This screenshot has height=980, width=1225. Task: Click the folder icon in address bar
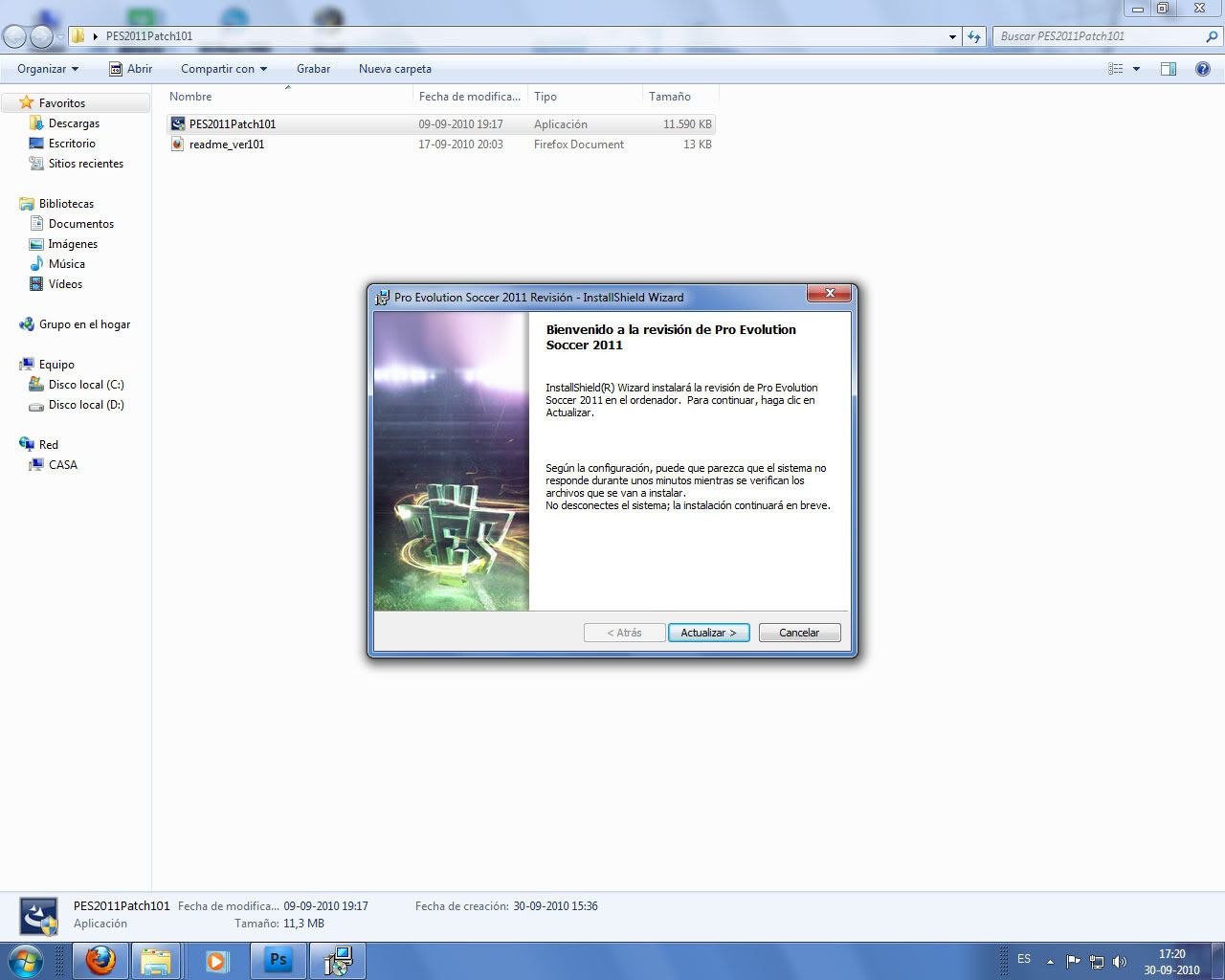tap(78, 36)
